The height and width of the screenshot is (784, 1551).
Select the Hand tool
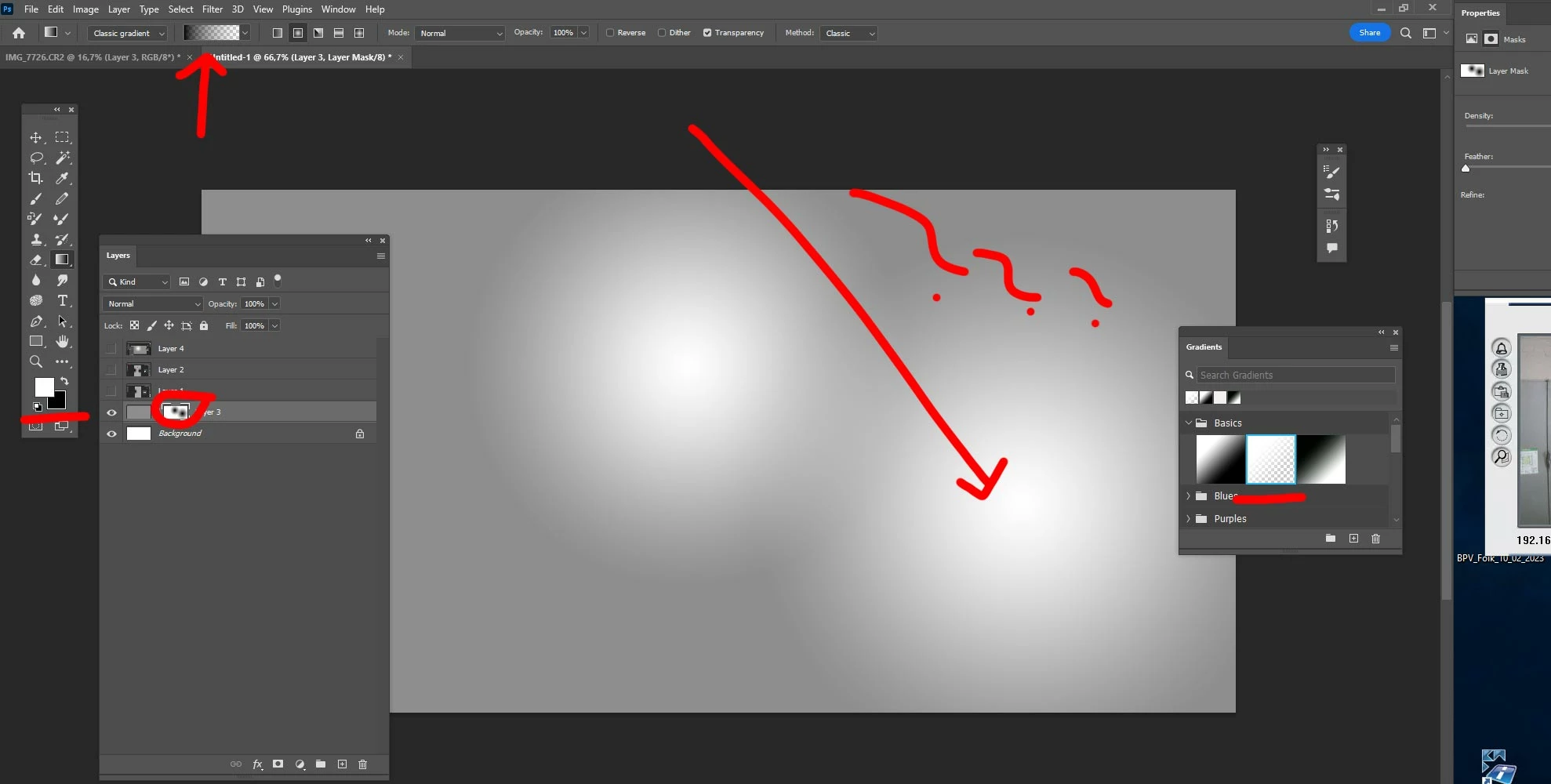(62, 341)
